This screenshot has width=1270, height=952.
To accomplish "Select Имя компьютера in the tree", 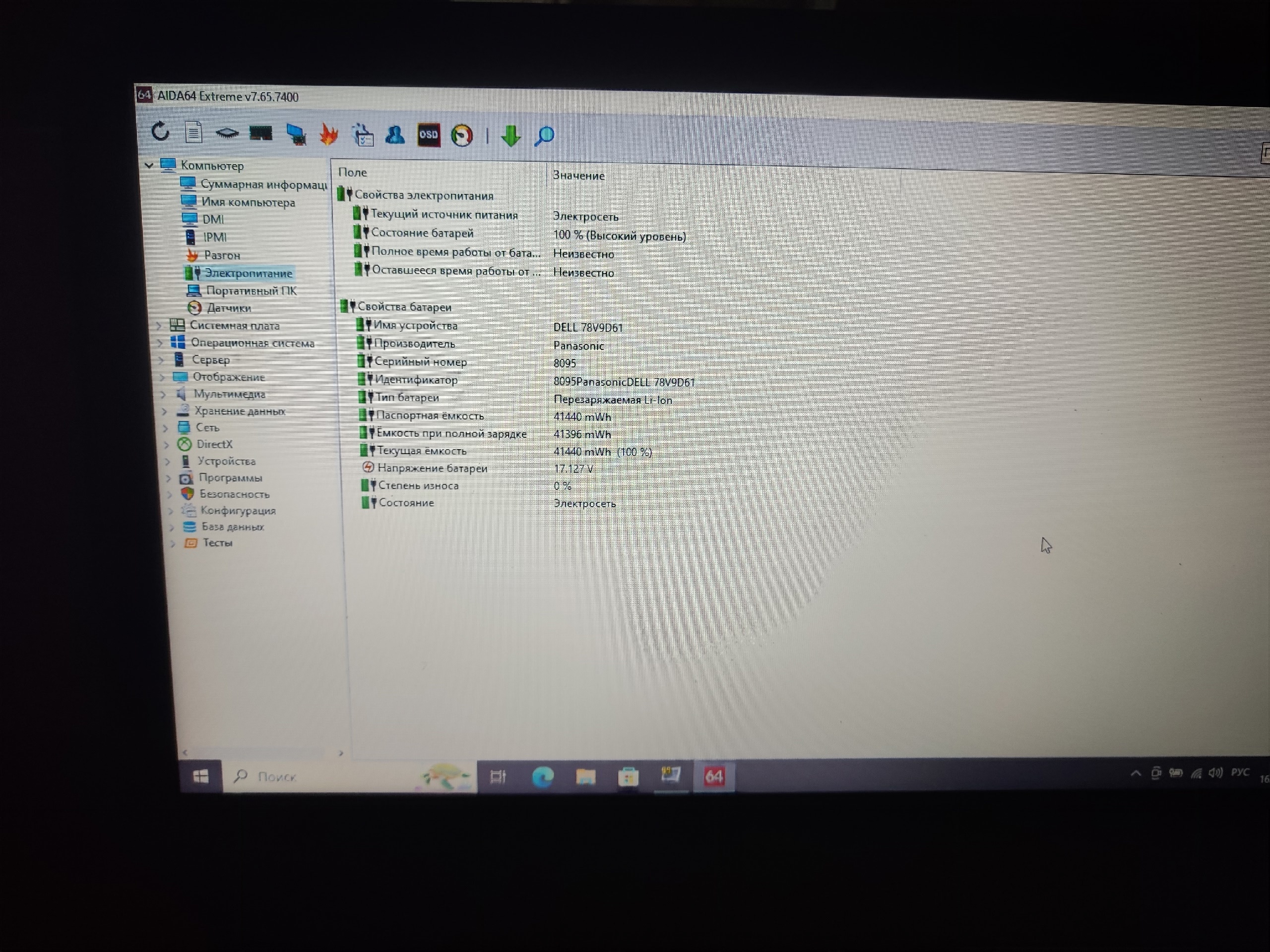I will point(238,202).
